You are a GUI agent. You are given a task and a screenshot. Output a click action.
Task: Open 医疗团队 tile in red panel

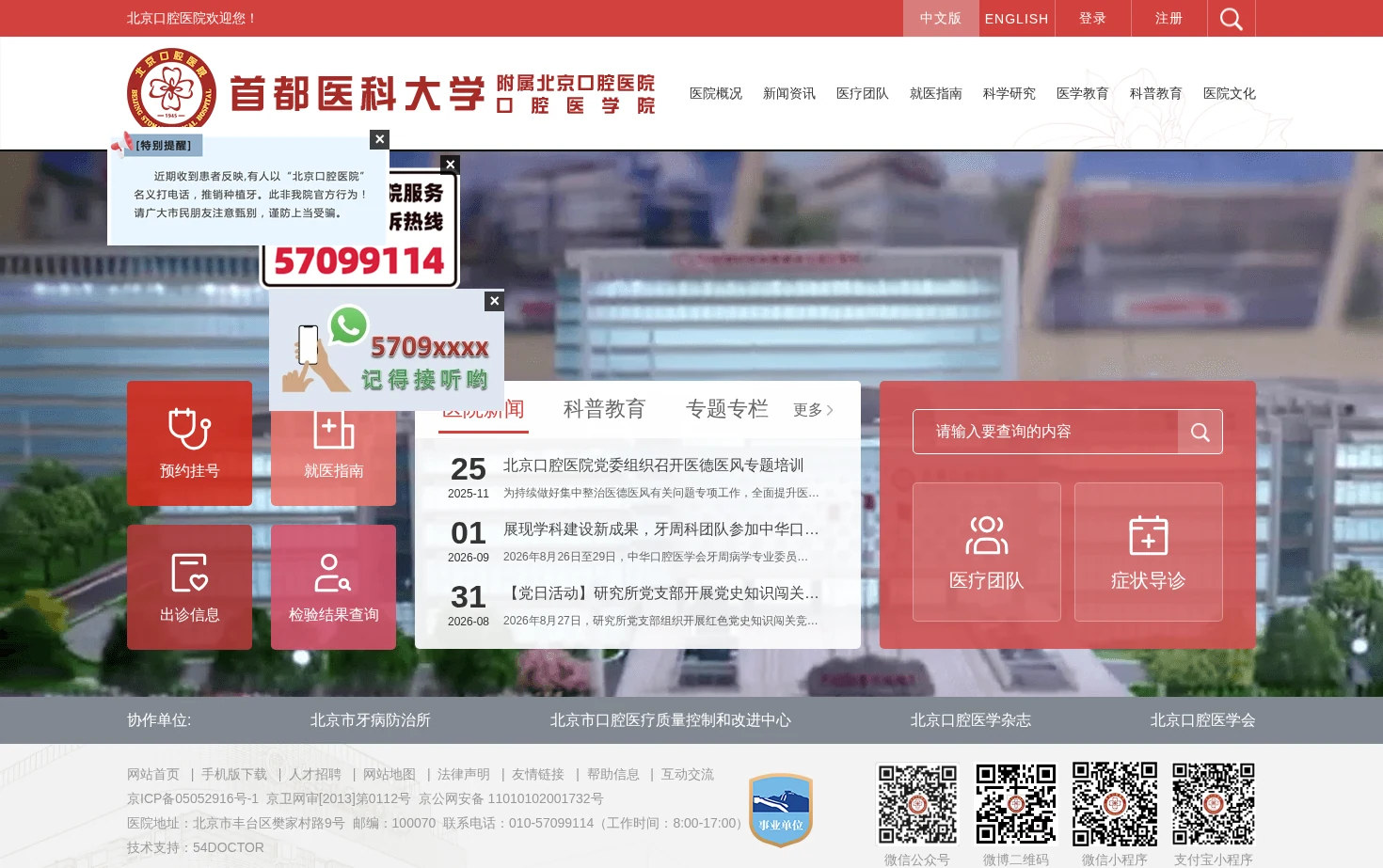click(987, 552)
